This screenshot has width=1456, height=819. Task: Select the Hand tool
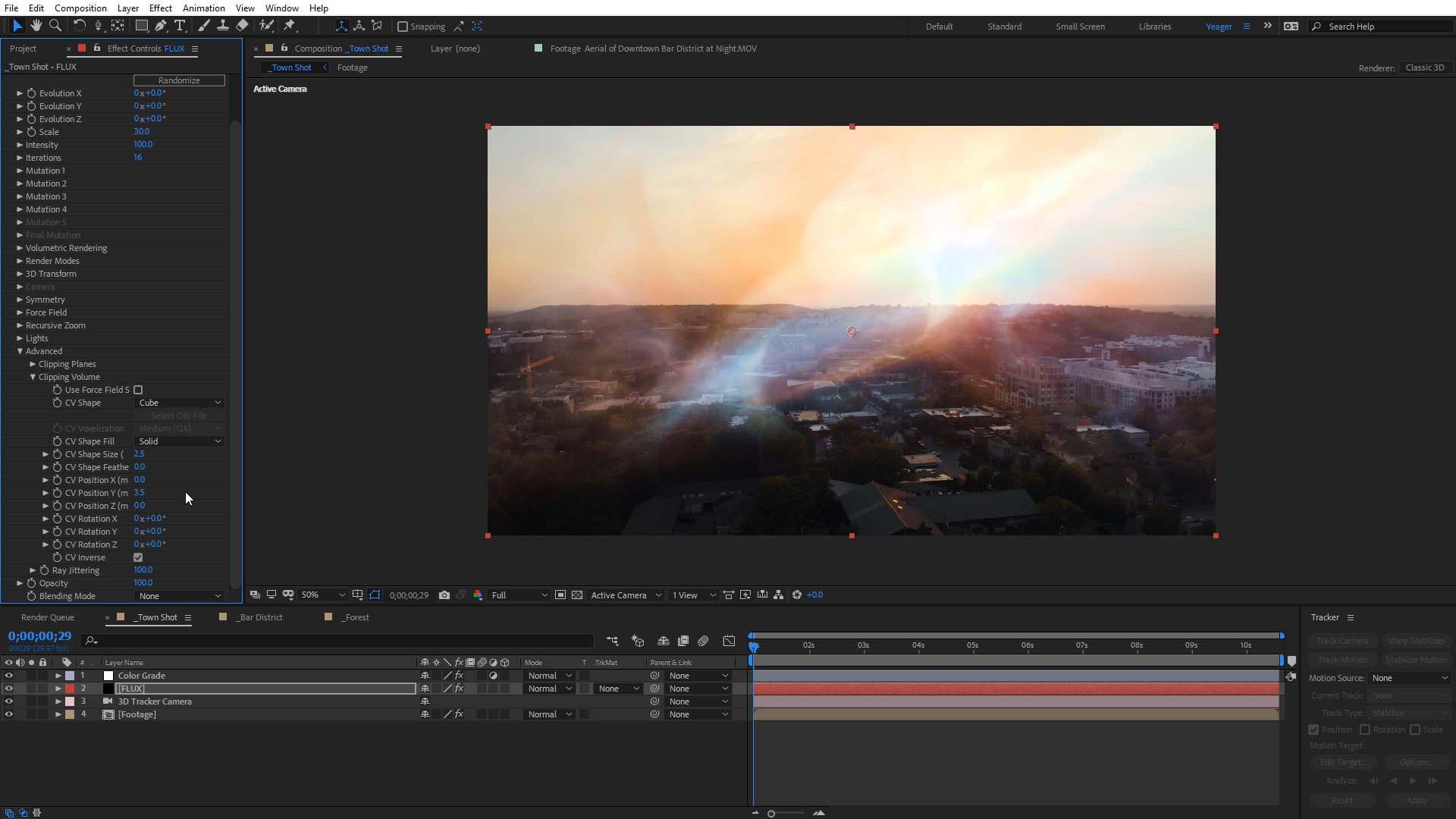[36, 26]
